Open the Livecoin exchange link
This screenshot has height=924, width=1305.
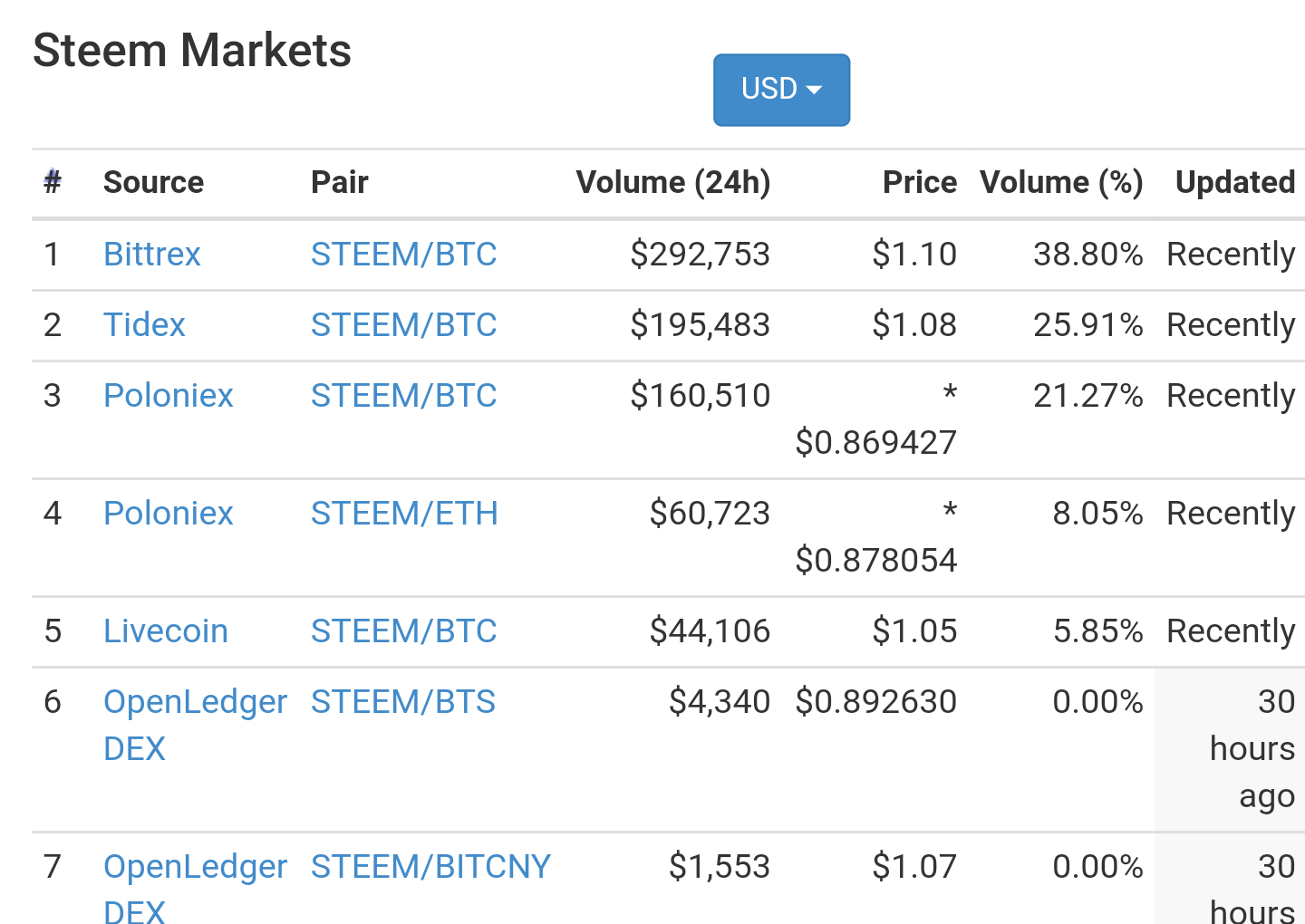pos(165,631)
